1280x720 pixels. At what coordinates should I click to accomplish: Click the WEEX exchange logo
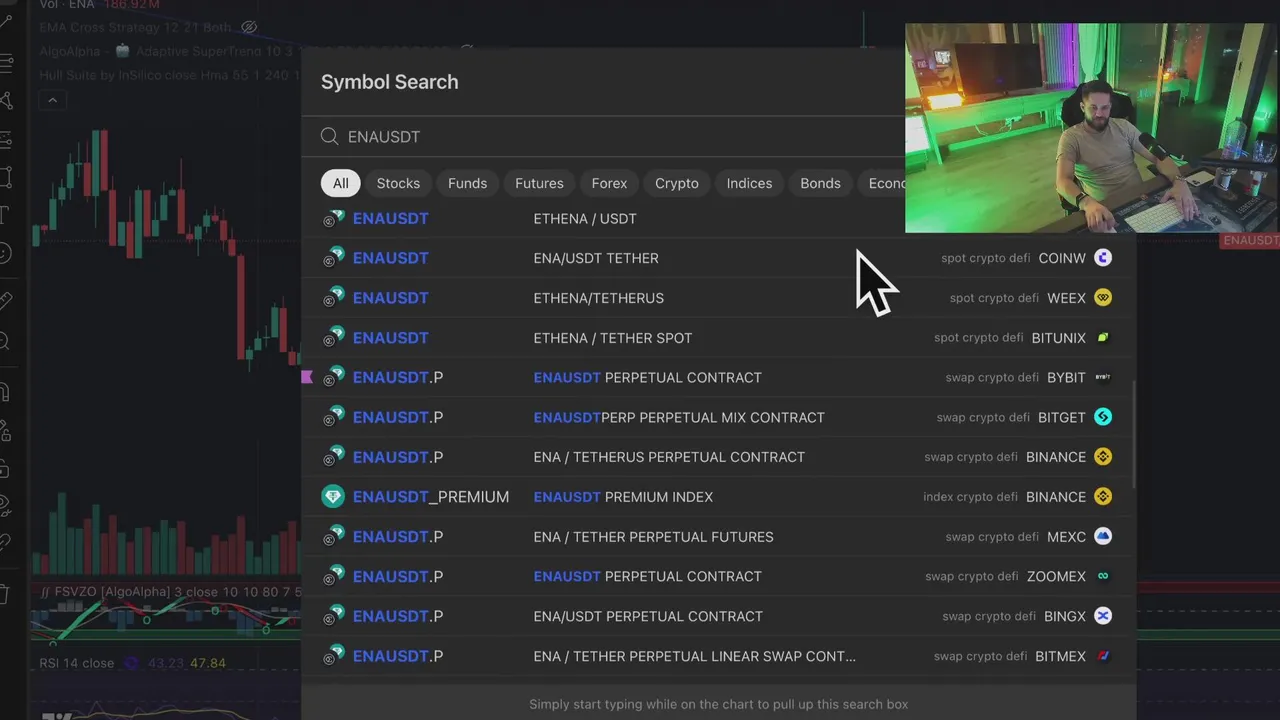pyautogui.click(x=1103, y=298)
